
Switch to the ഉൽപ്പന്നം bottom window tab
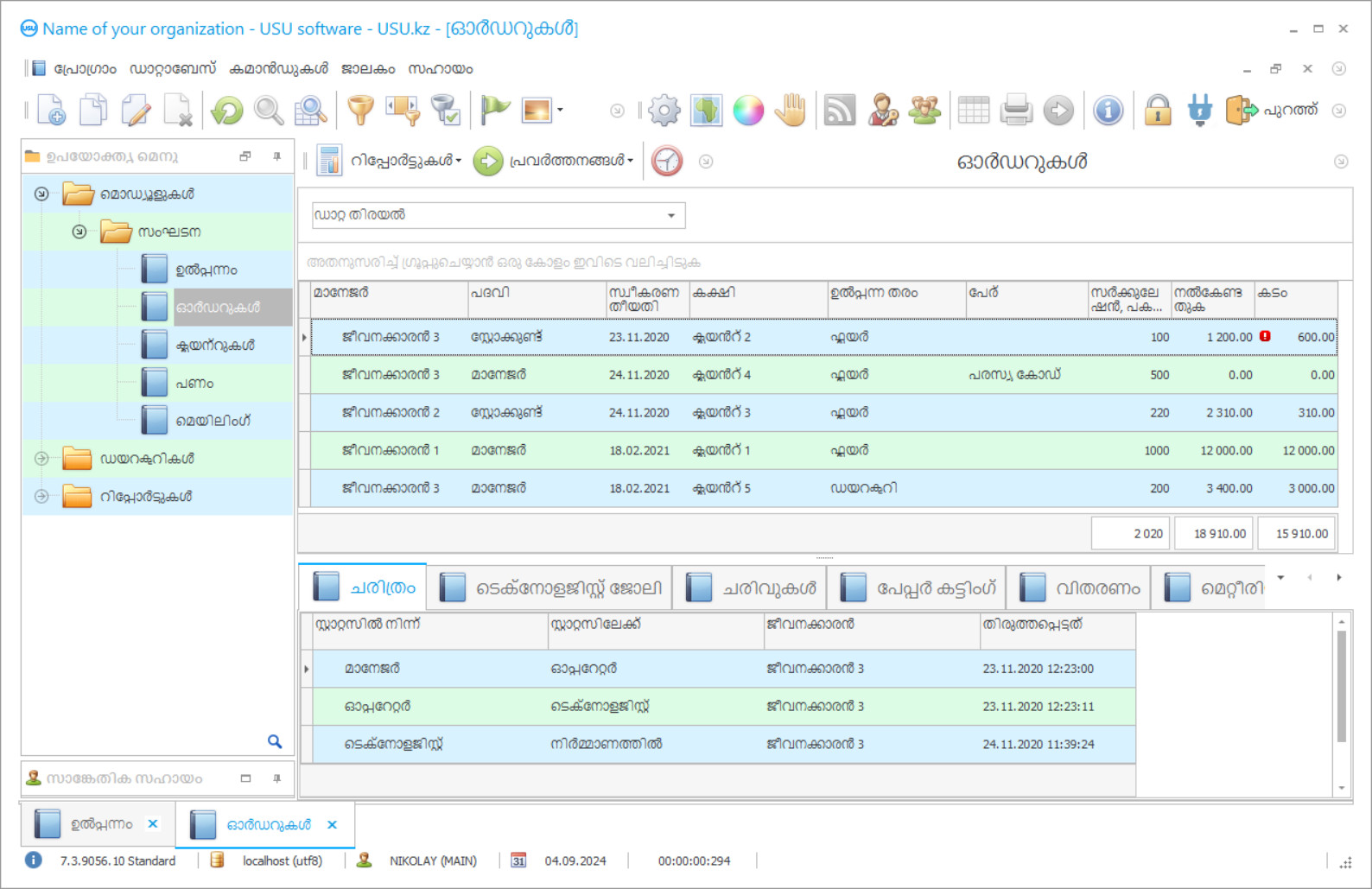(x=98, y=824)
